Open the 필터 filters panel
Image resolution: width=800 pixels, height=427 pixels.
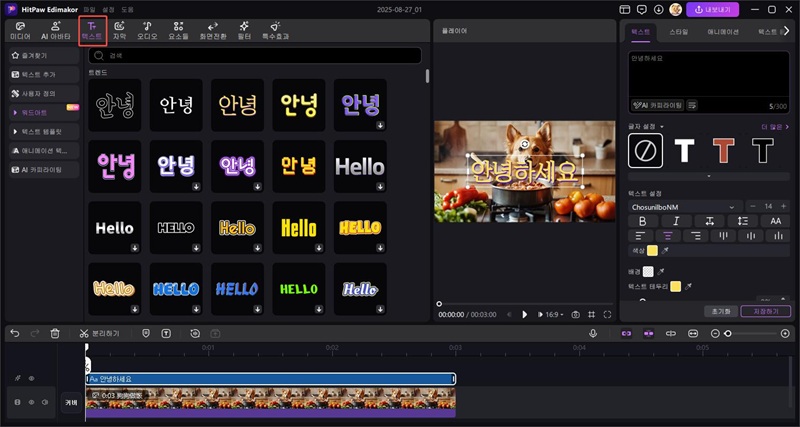(244, 31)
